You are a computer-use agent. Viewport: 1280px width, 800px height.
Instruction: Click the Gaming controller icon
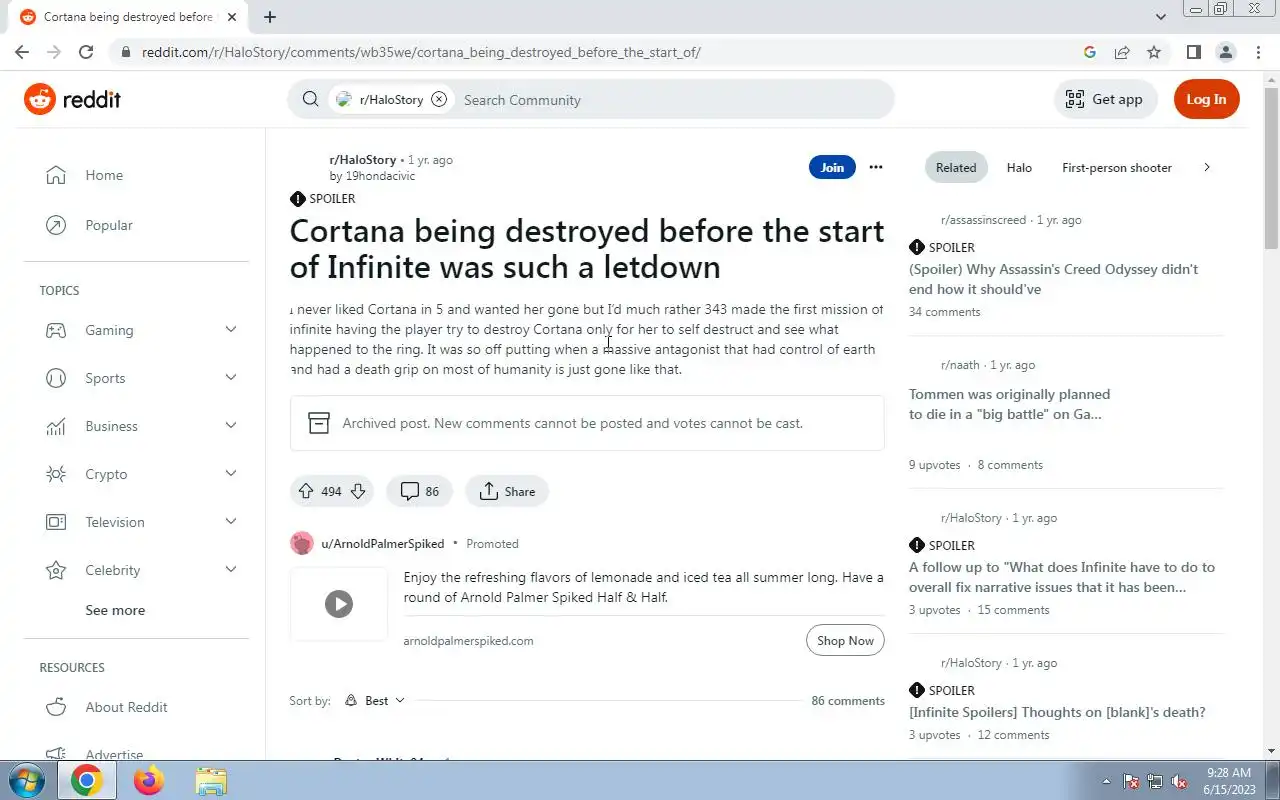56,330
